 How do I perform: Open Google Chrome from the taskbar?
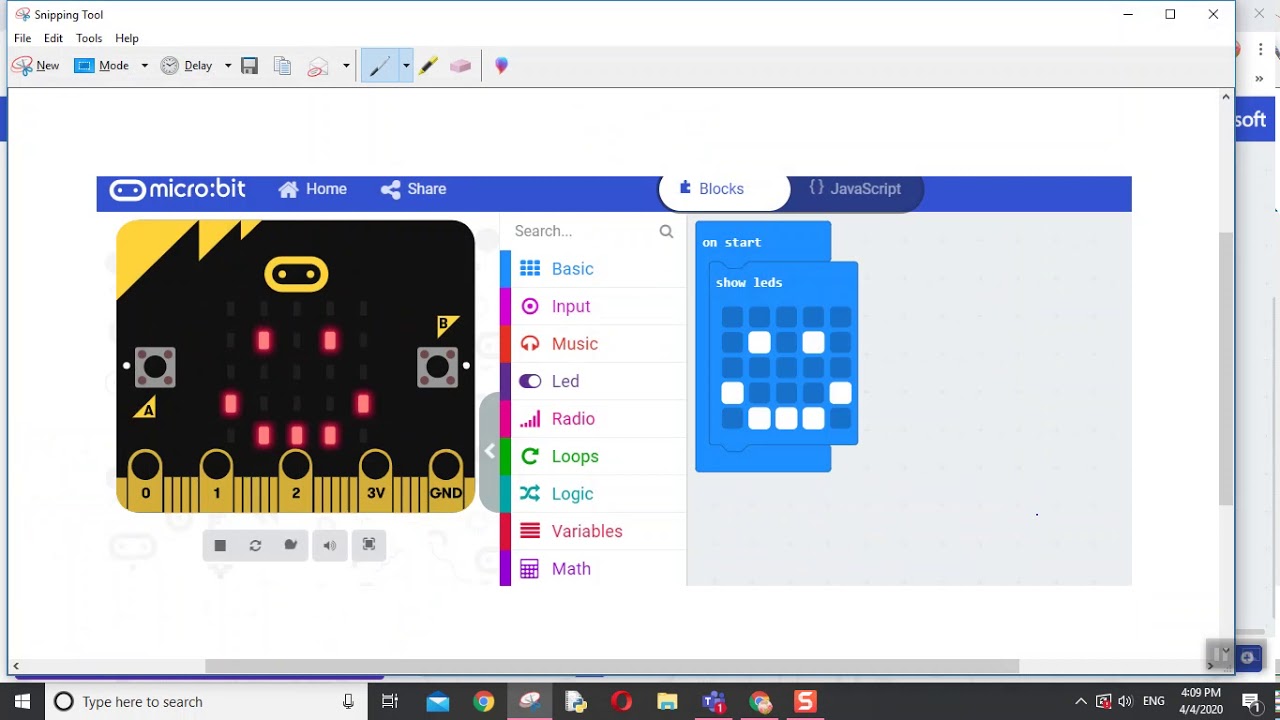(484, 702)
